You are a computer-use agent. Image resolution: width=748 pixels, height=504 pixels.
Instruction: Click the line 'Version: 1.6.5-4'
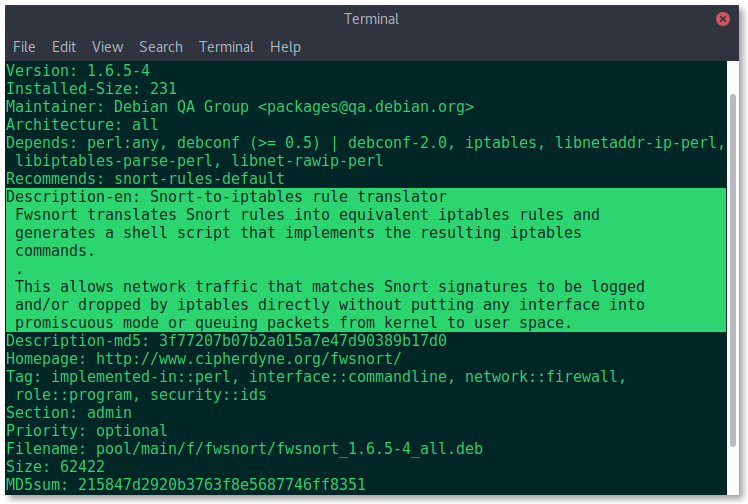point(78,71)
